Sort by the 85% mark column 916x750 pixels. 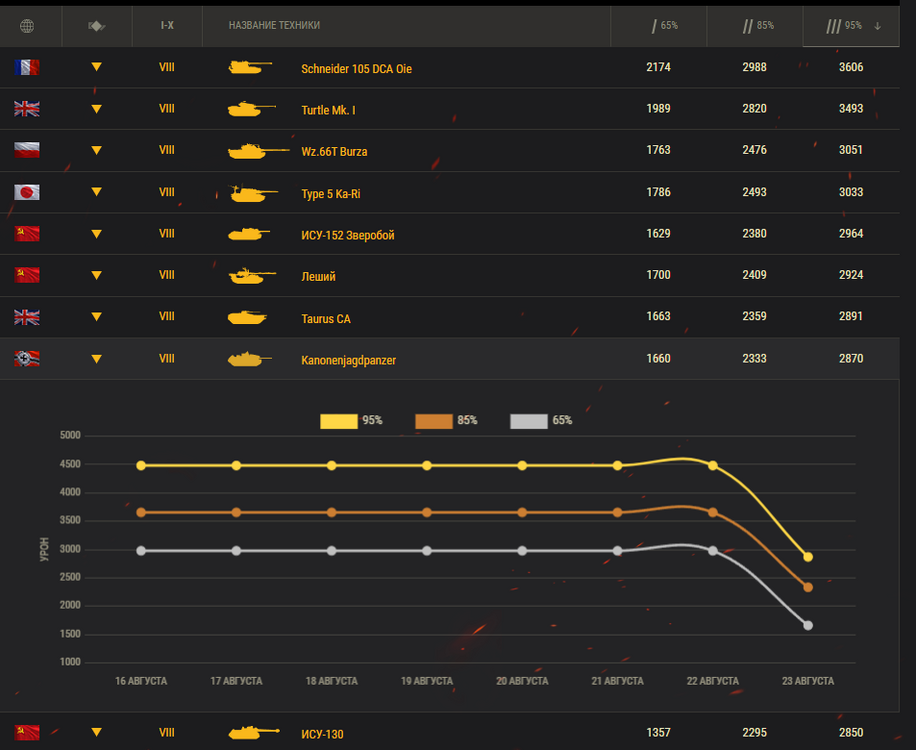[x=755, y=26]
